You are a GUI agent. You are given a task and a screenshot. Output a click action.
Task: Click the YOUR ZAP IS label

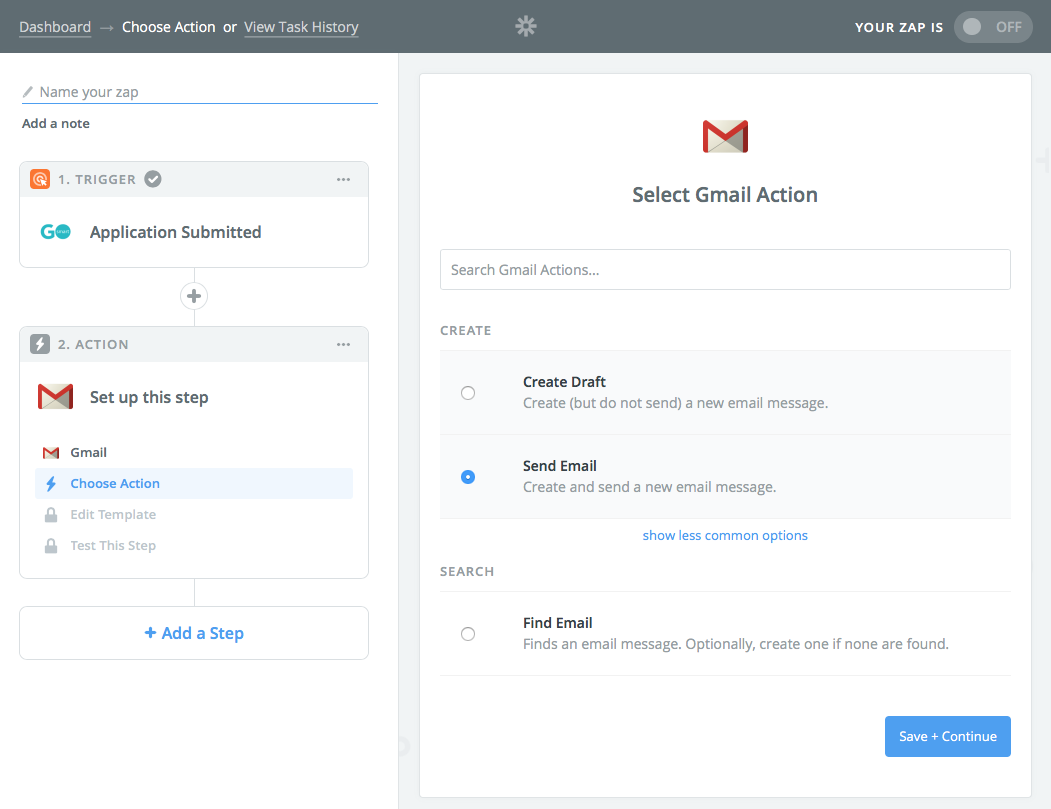tap(899, 27)
